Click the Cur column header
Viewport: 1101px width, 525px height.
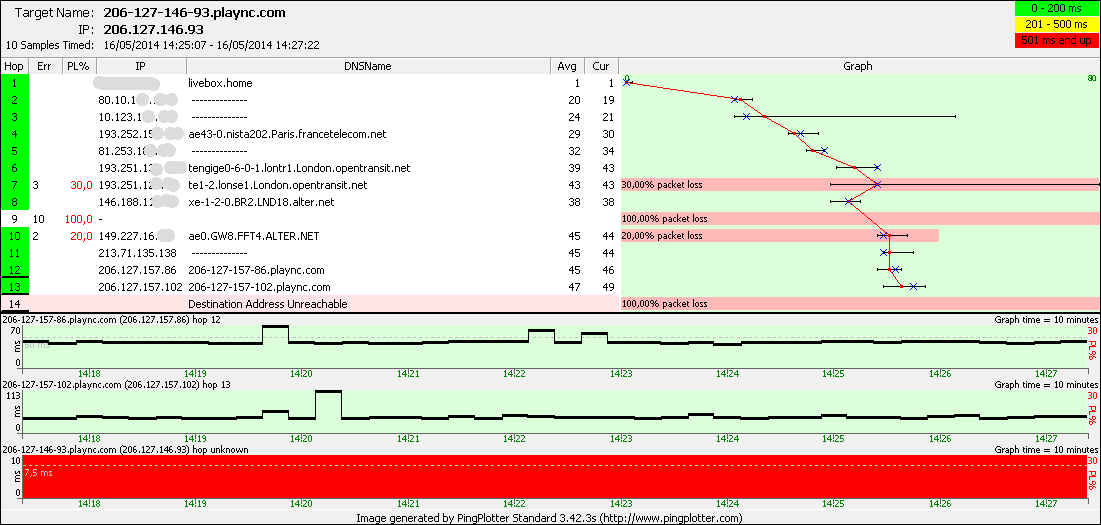click(600, 66)
